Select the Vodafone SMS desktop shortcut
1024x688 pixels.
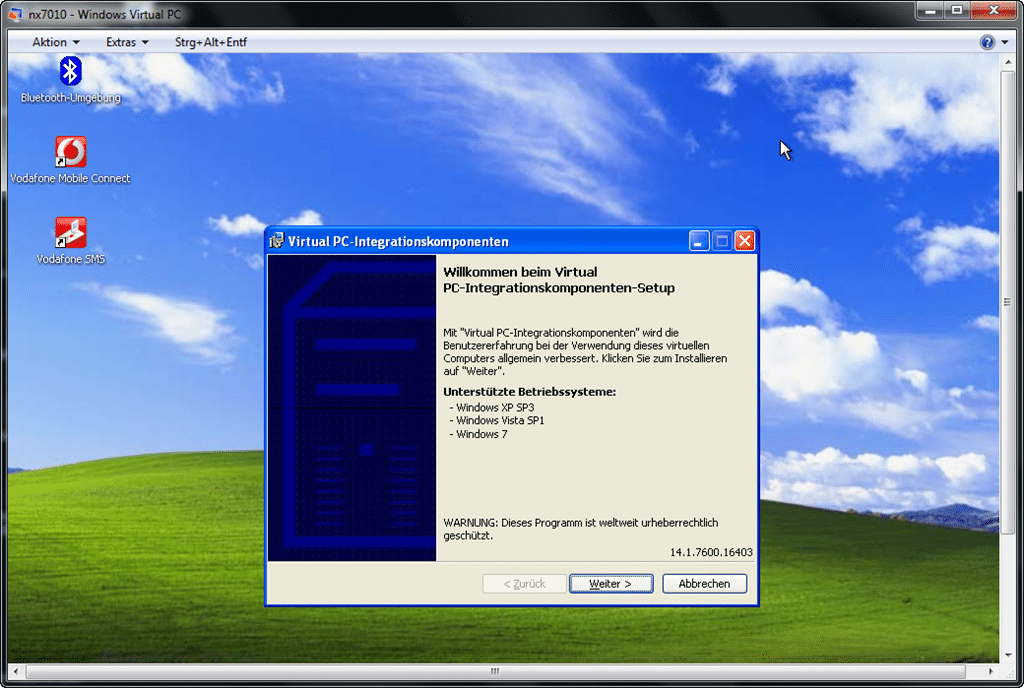pos(70,233)
